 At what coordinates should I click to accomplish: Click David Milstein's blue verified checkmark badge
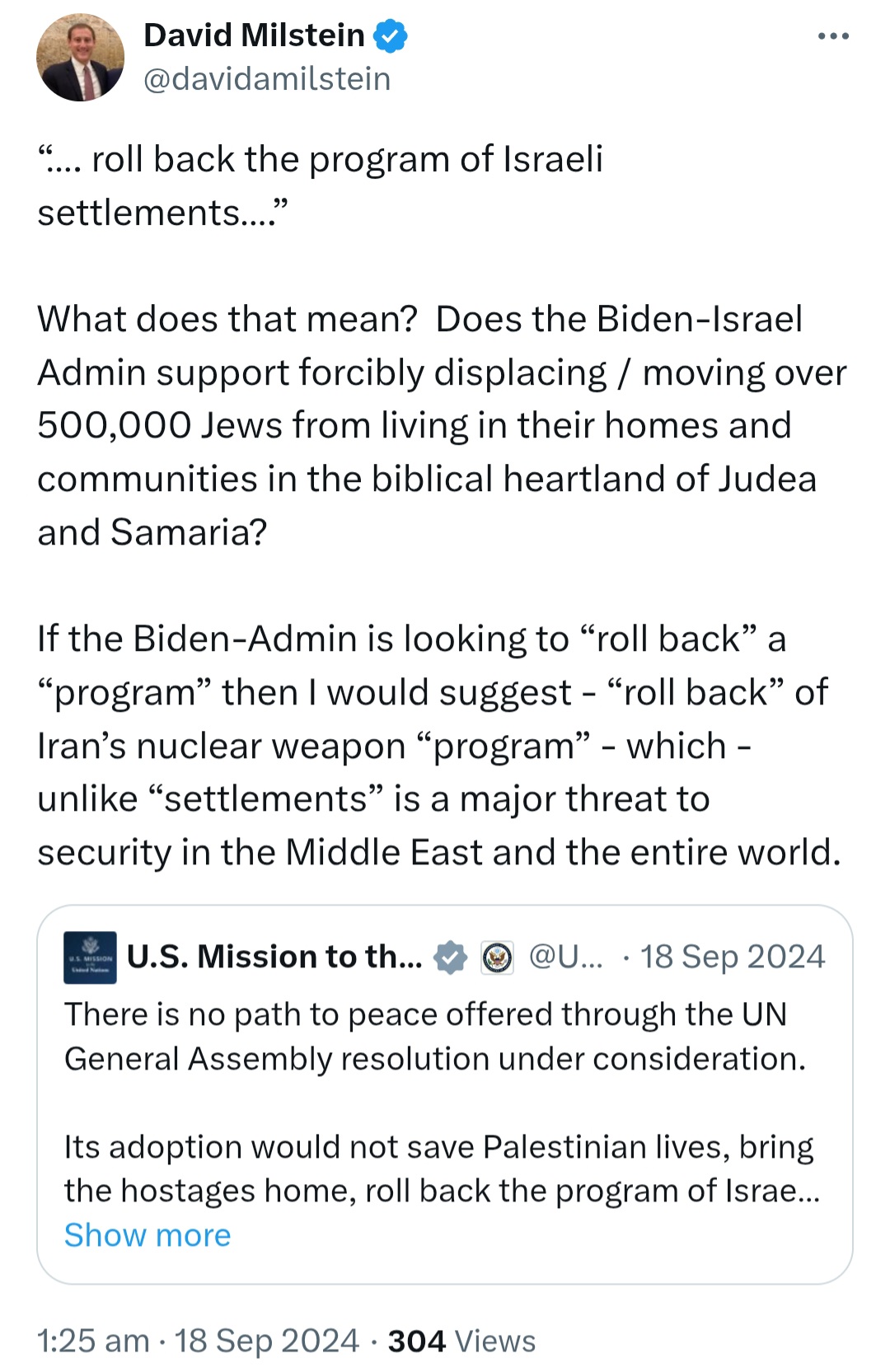pyautogui.click(x=391, y=36)
